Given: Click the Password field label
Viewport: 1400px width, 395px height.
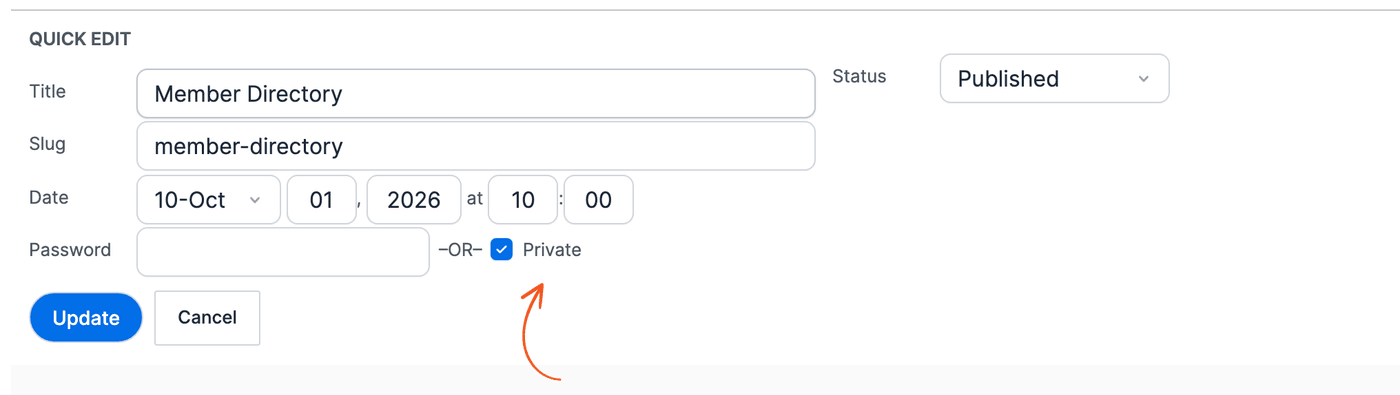Looking at the screenshot, I should pos(70,250).
